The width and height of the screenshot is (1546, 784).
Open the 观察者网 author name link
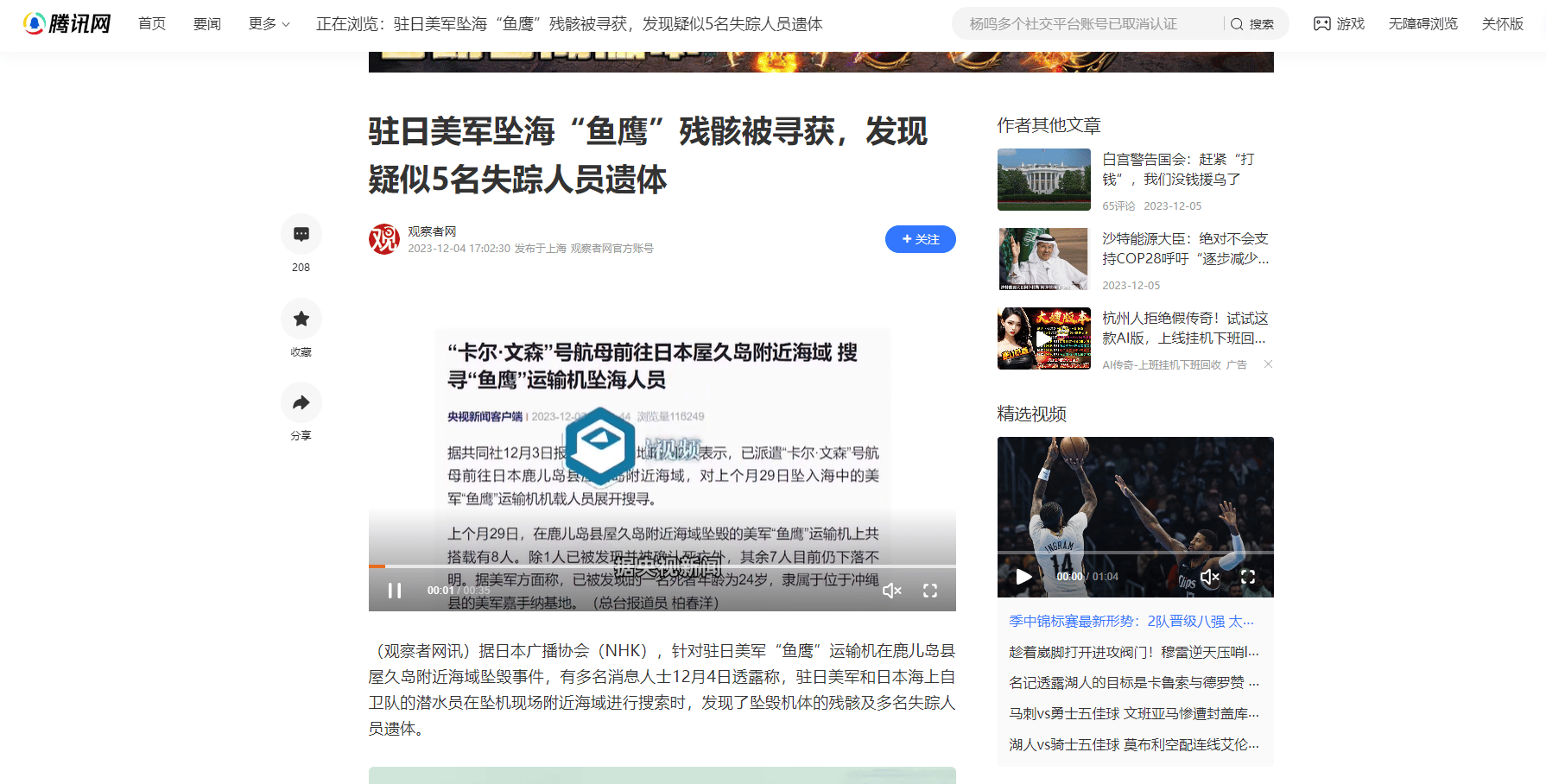coord(432,231)
